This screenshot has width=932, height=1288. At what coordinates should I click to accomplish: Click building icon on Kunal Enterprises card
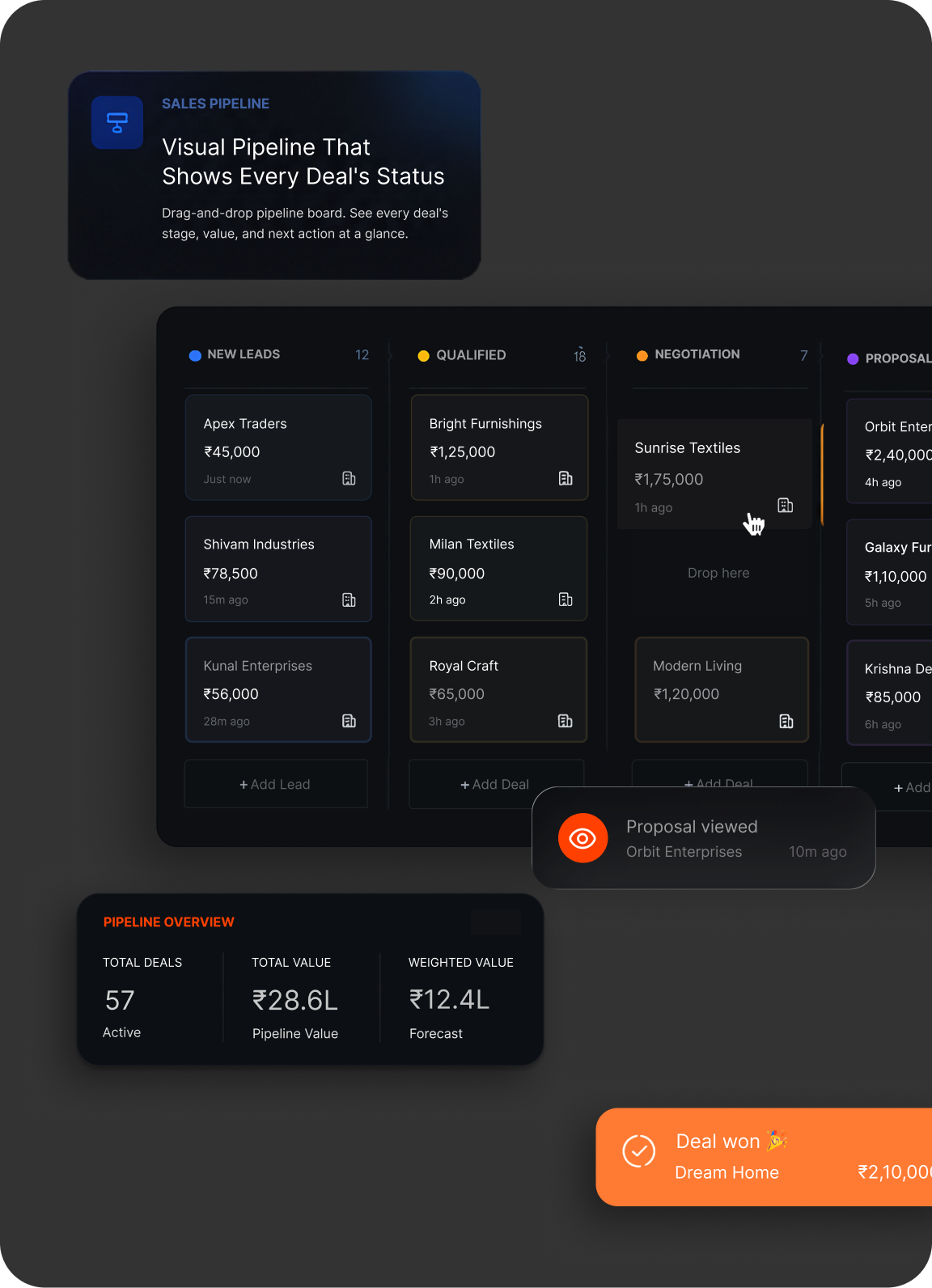349,721
